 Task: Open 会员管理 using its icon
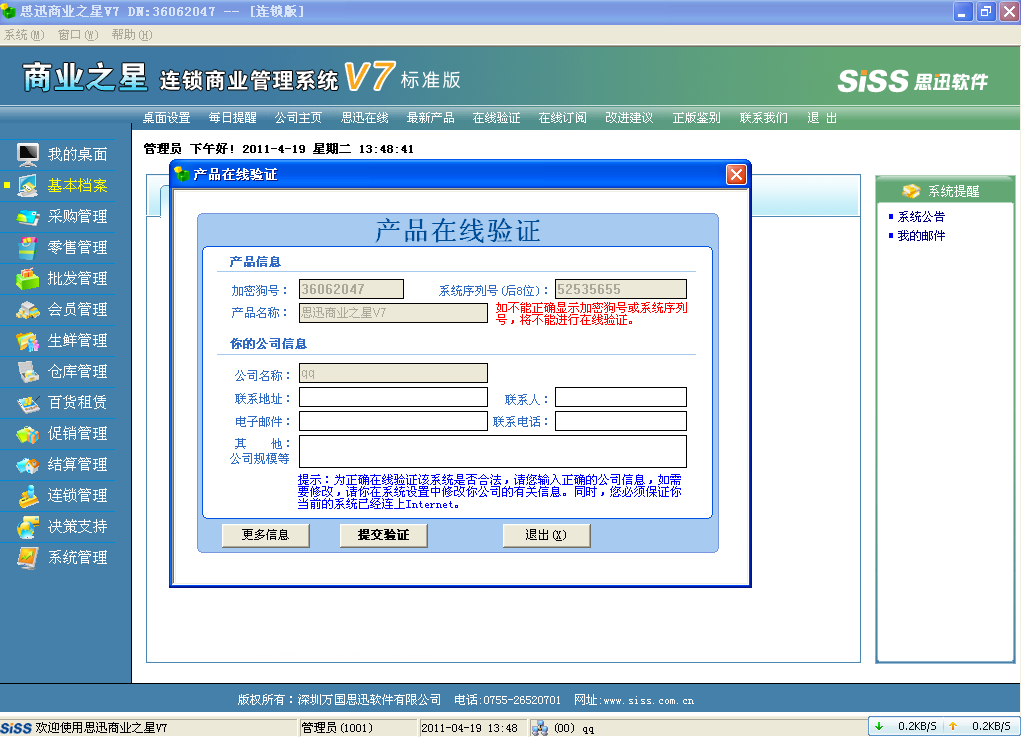pyautogui.click(x=28, y=309)
